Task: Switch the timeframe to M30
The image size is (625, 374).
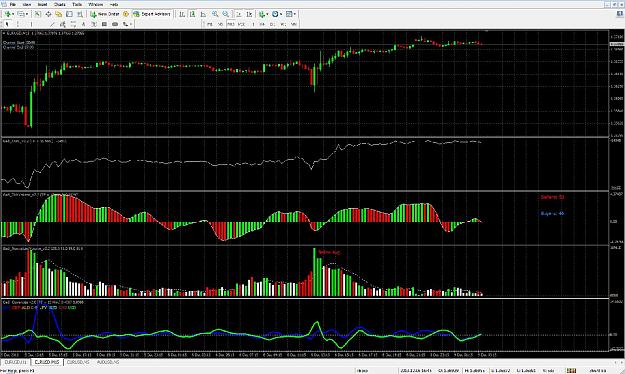Action: (241, 24)
